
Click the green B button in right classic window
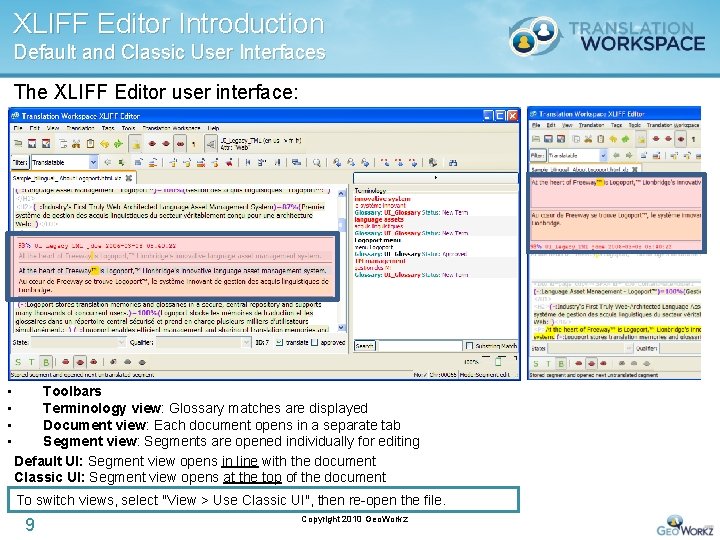point(561,363)
